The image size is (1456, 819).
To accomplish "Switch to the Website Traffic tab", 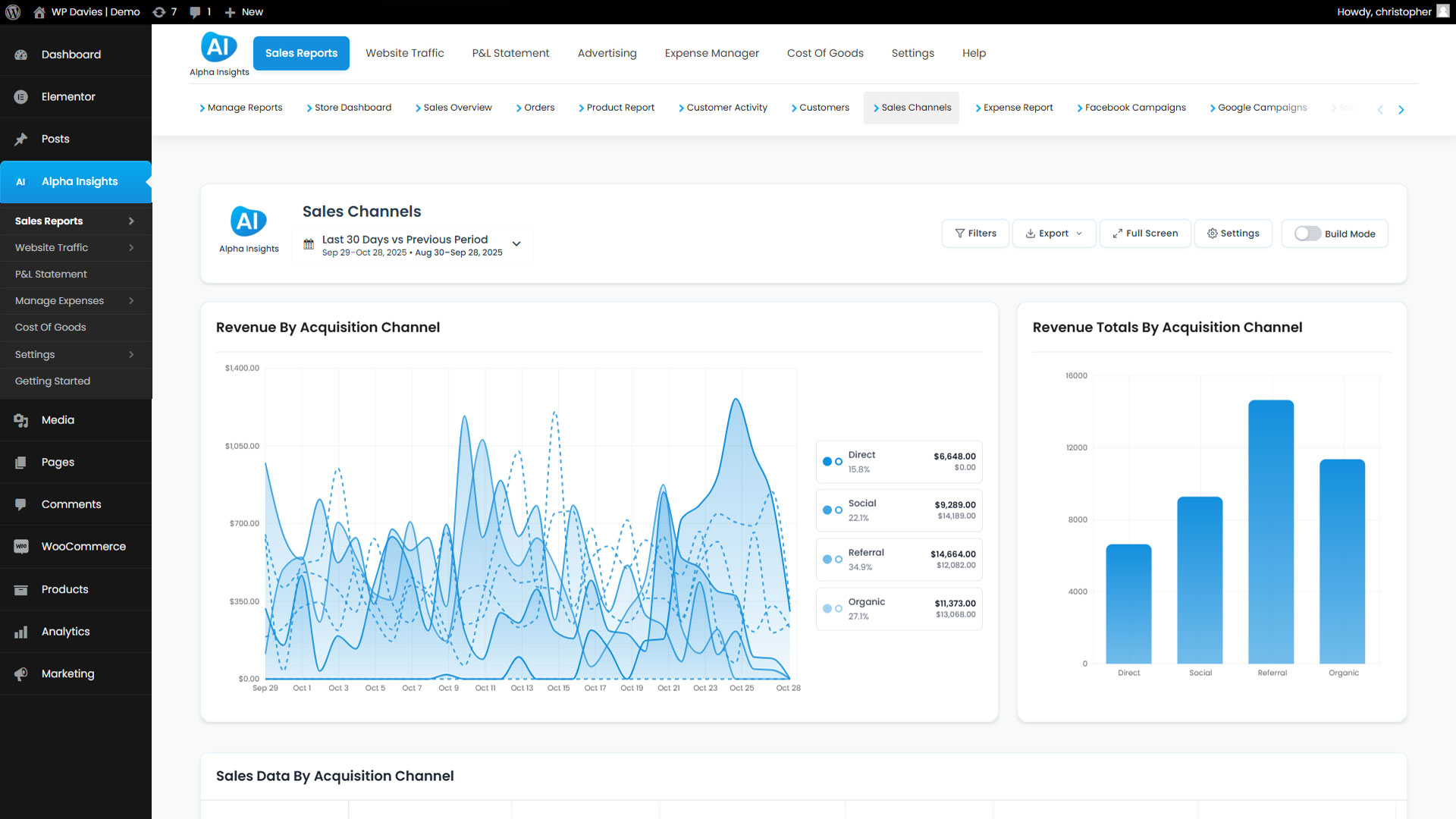I will tap(404, 53).
